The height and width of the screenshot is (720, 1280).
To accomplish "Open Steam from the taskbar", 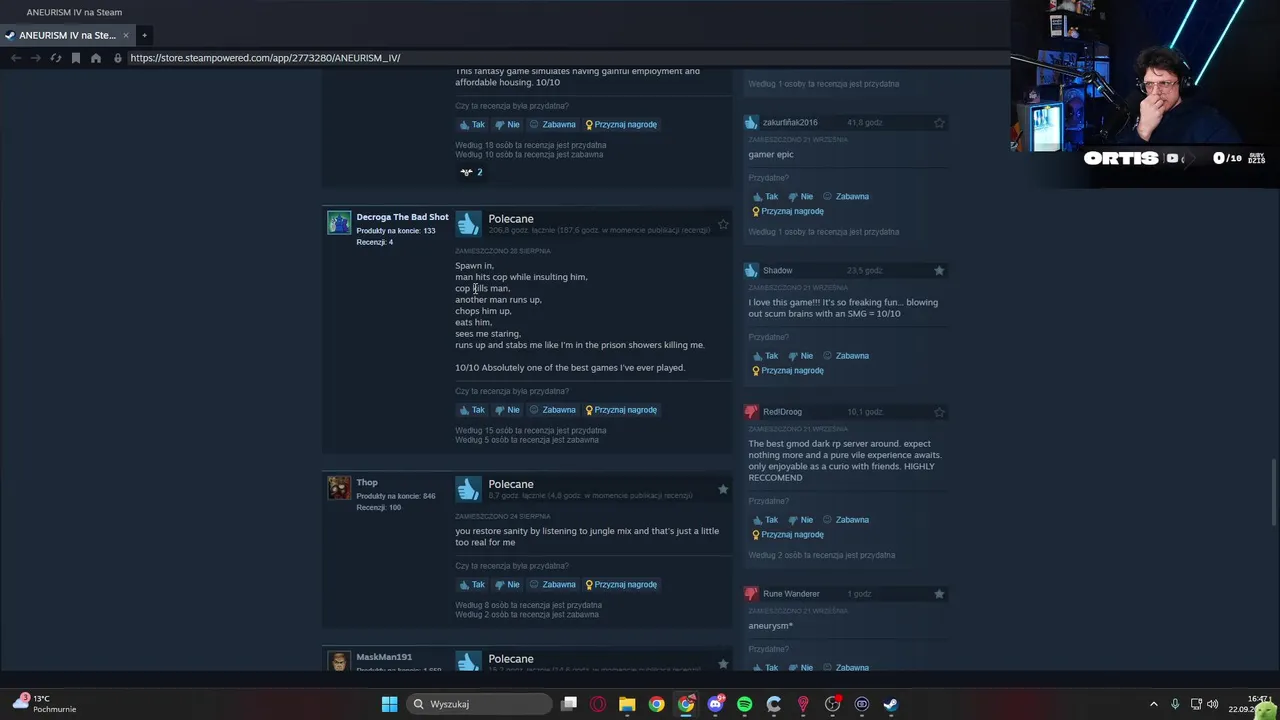I will [890, 704].
